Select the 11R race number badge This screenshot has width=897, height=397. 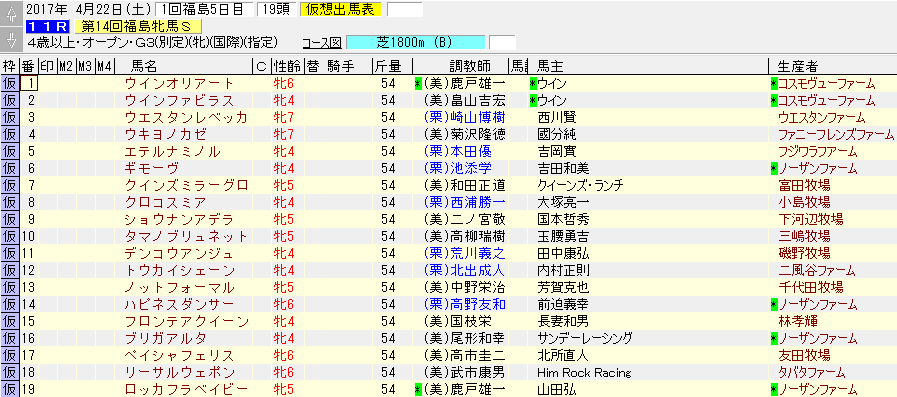pyautogui.click(x=48, y=26)
